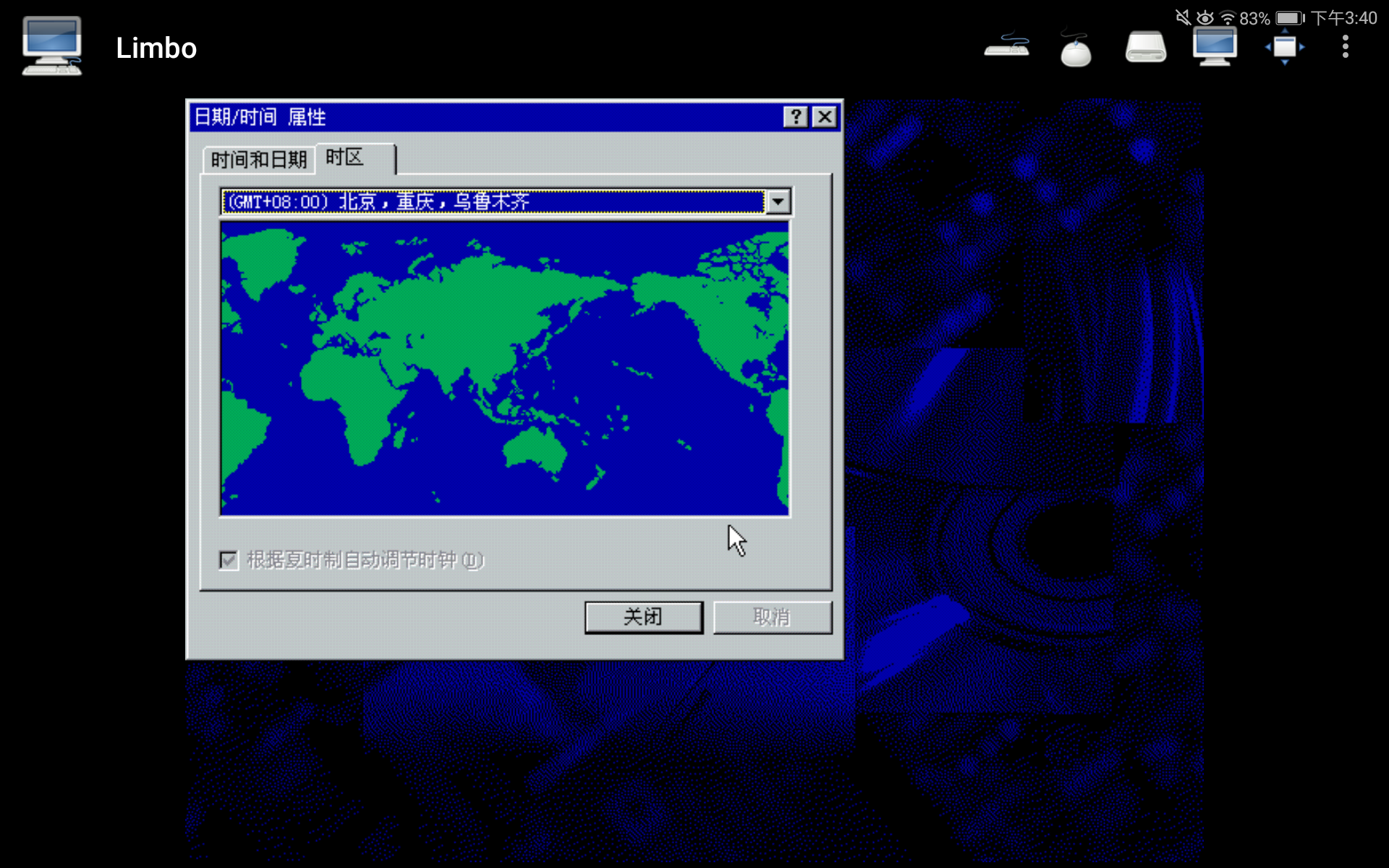Viewport: 1389px width, 868px height.
Task: Select the 时区 tab
Action: tap(354, 158)
